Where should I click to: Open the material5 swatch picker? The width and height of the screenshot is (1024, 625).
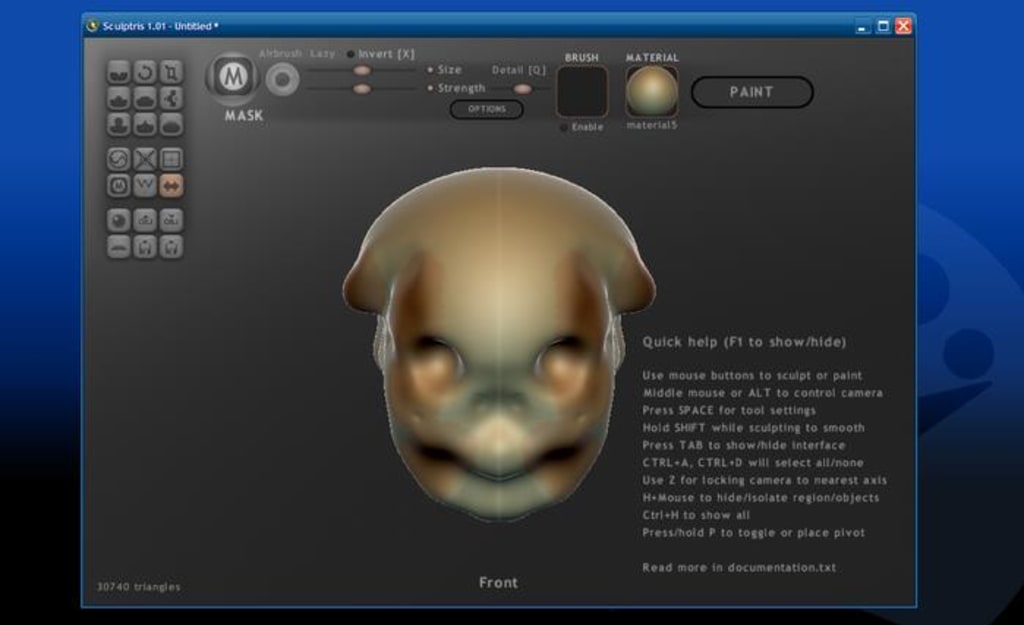click(652, 90)
